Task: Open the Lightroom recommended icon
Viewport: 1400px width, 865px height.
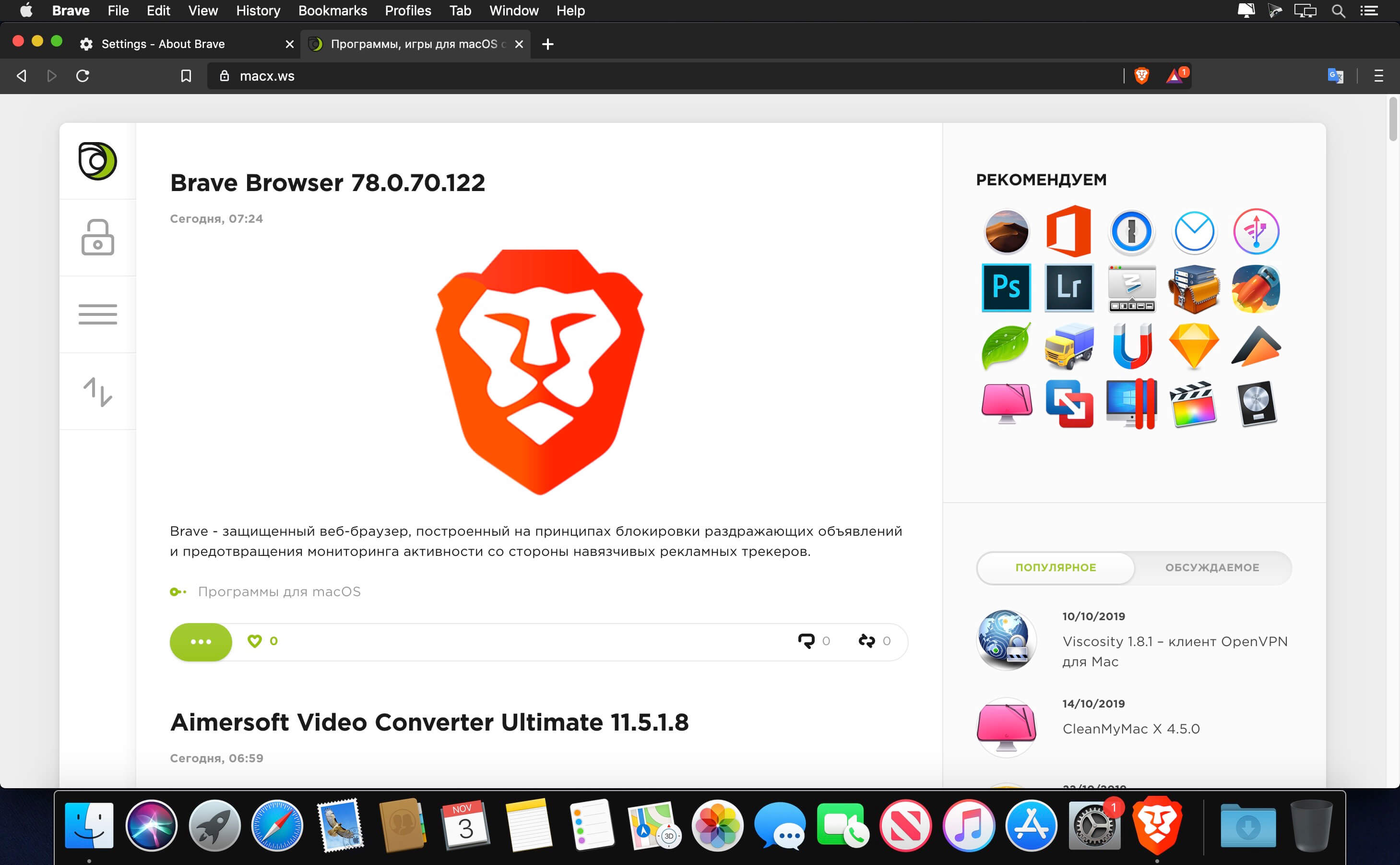Action: pyautogui.click(x=1069, y=288)
